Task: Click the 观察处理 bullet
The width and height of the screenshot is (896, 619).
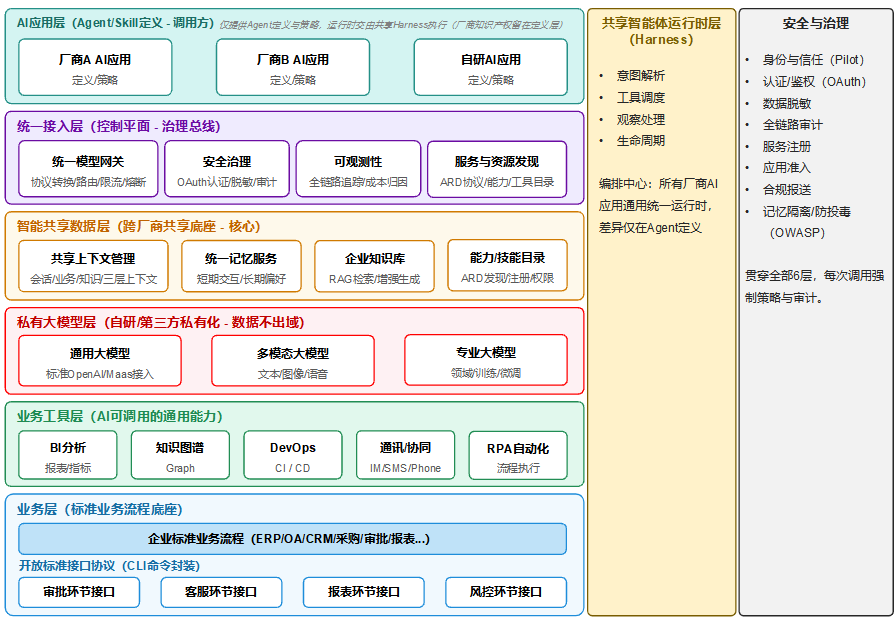Action: pyautogui.click(x=641, y=119)
